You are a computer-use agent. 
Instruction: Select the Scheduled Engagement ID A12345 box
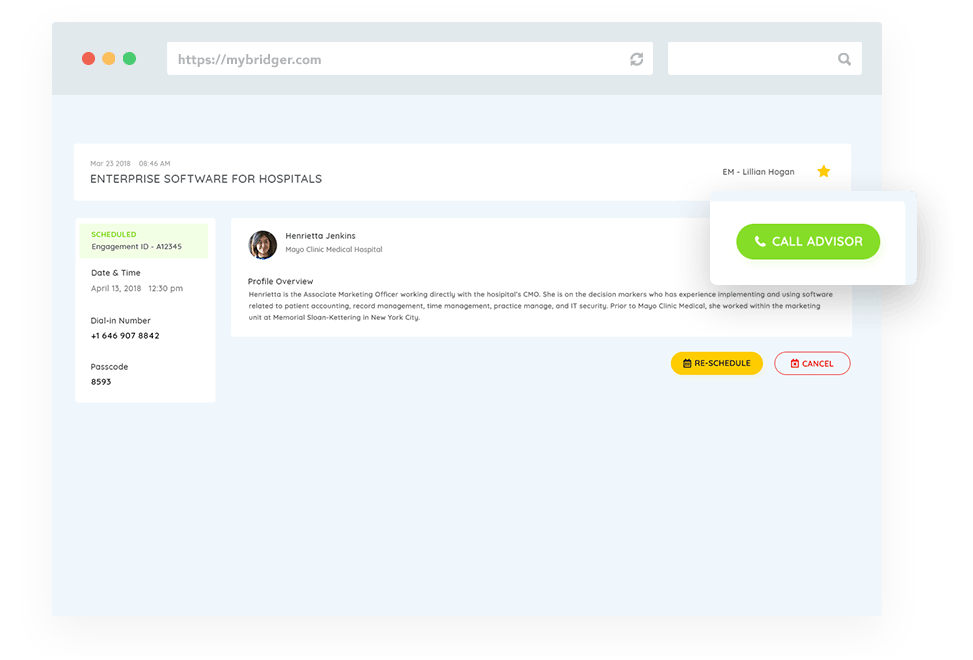tap(144, 241)
